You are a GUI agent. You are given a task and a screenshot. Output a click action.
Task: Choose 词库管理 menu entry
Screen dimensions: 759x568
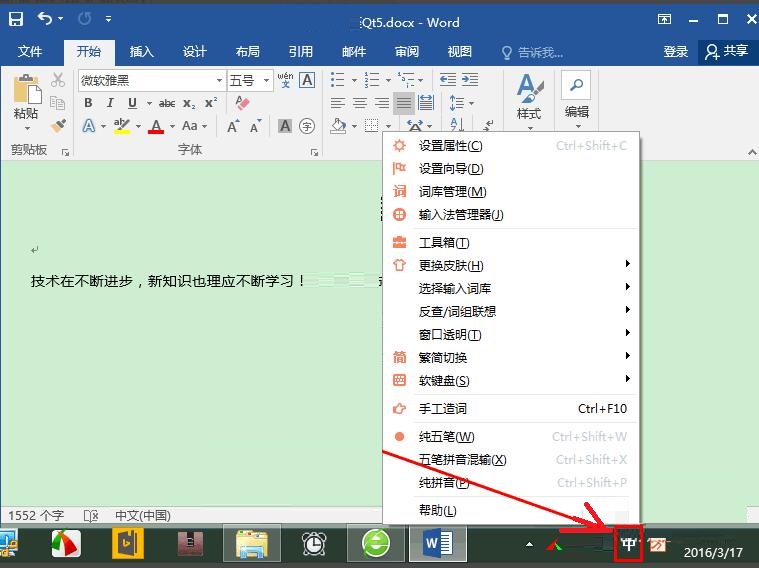(x=511, y=192)
